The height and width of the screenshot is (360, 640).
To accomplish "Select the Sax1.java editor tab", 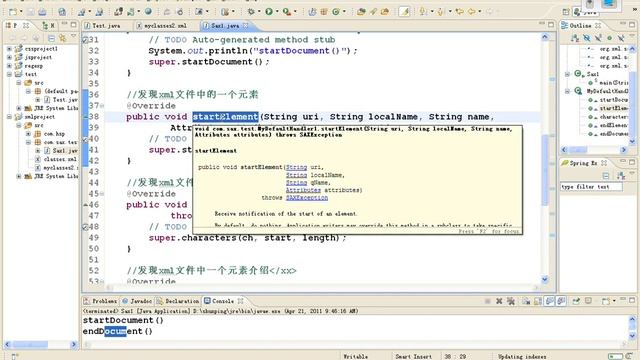I will (x=225, y=25).
